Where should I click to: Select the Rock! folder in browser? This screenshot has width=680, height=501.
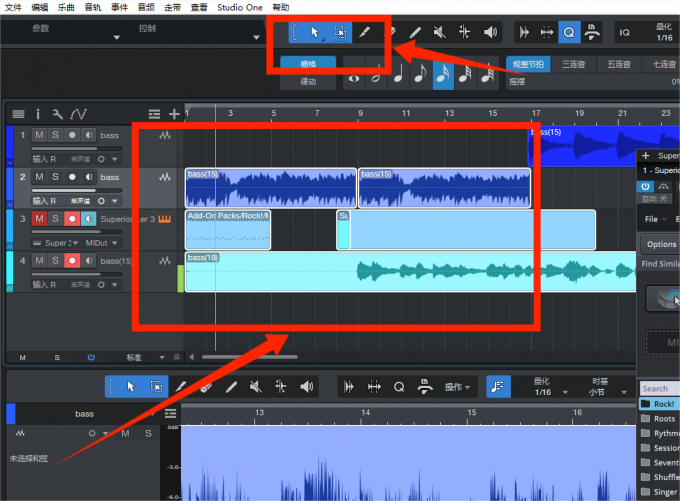(x=663, y=404)
